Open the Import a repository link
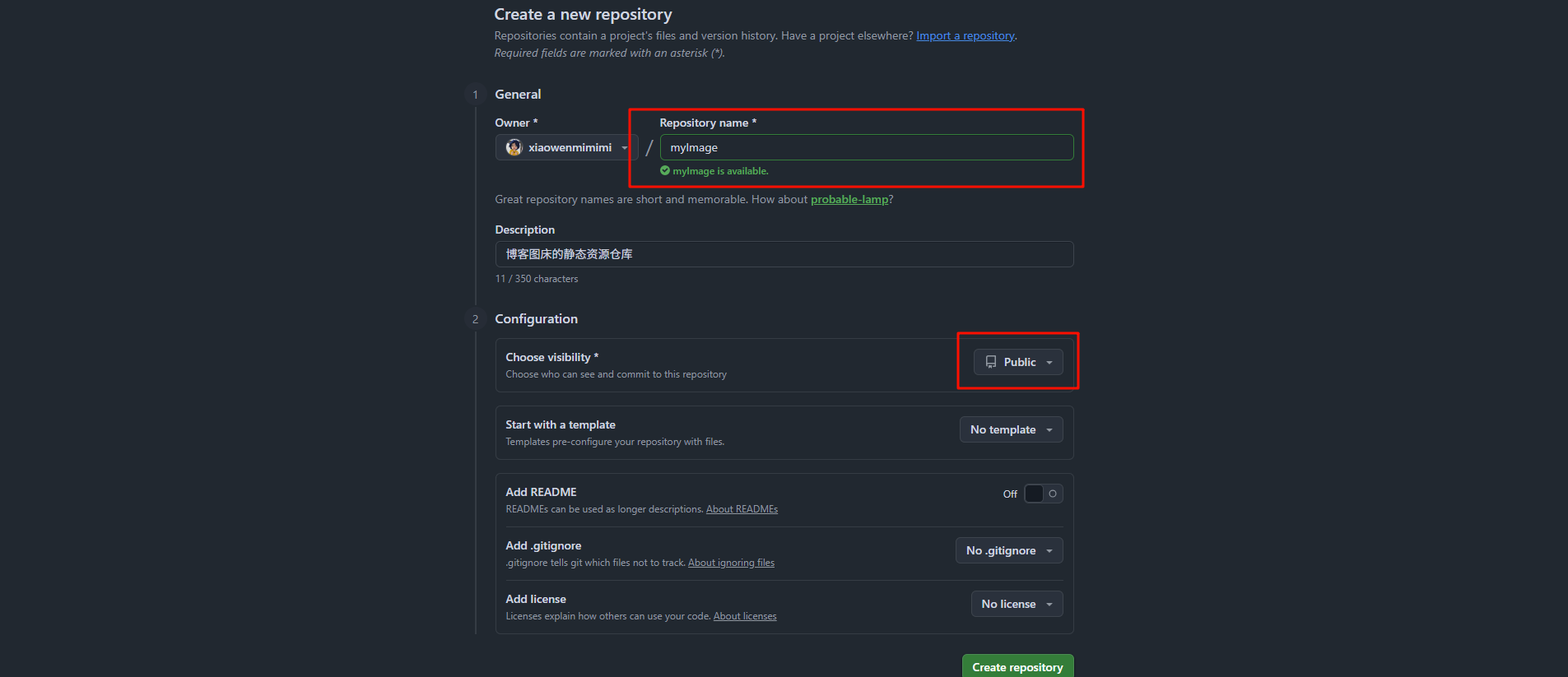 (x=965, y=35)
